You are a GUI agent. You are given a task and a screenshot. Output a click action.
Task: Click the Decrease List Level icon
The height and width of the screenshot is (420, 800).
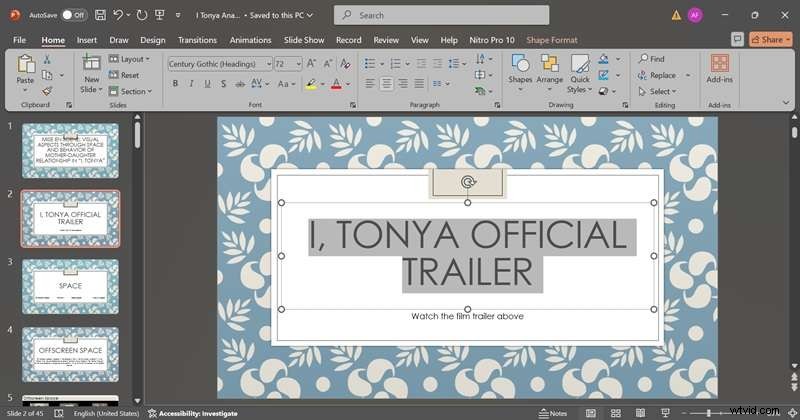coord(421,64)
